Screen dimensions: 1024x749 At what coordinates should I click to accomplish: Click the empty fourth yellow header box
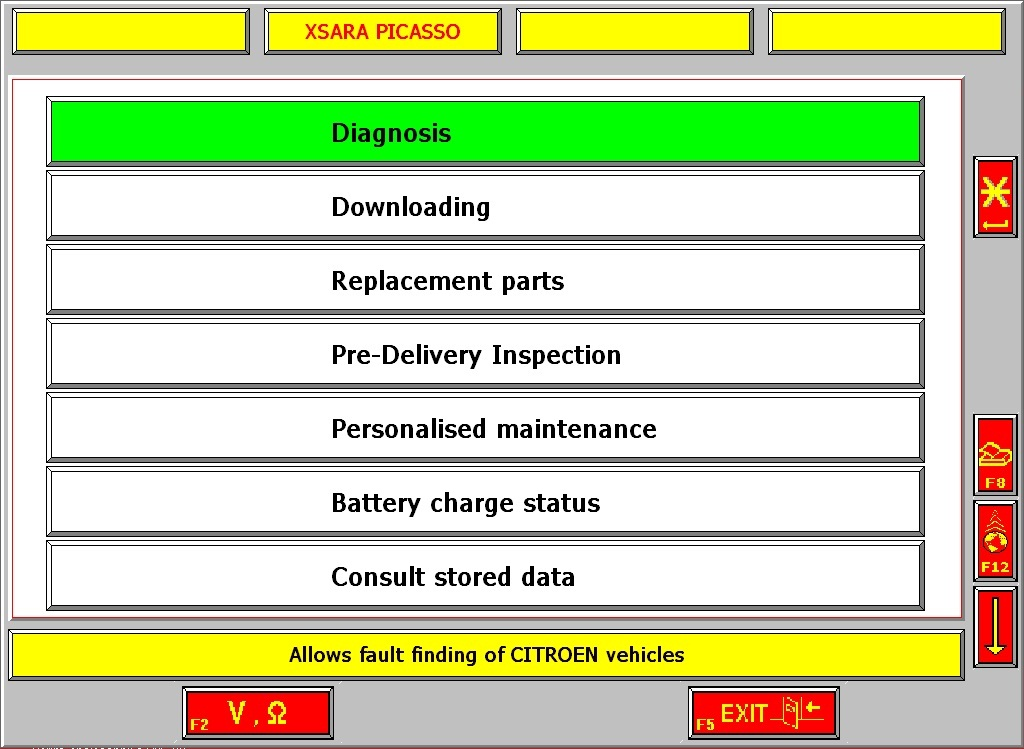pos(886,32)
